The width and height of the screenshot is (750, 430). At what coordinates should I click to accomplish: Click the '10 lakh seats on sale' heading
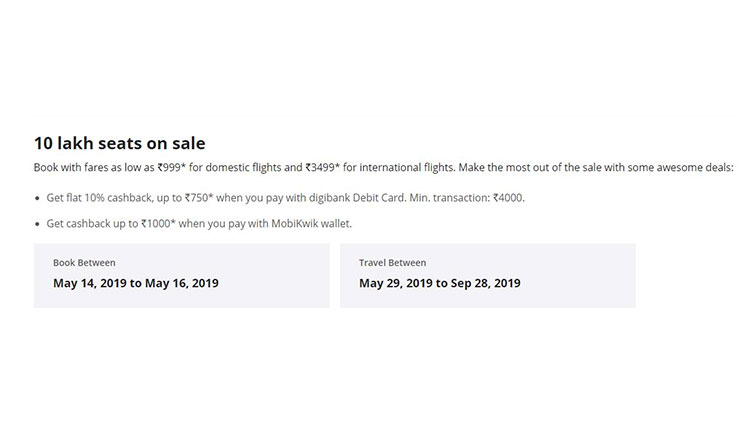[120, 143]
